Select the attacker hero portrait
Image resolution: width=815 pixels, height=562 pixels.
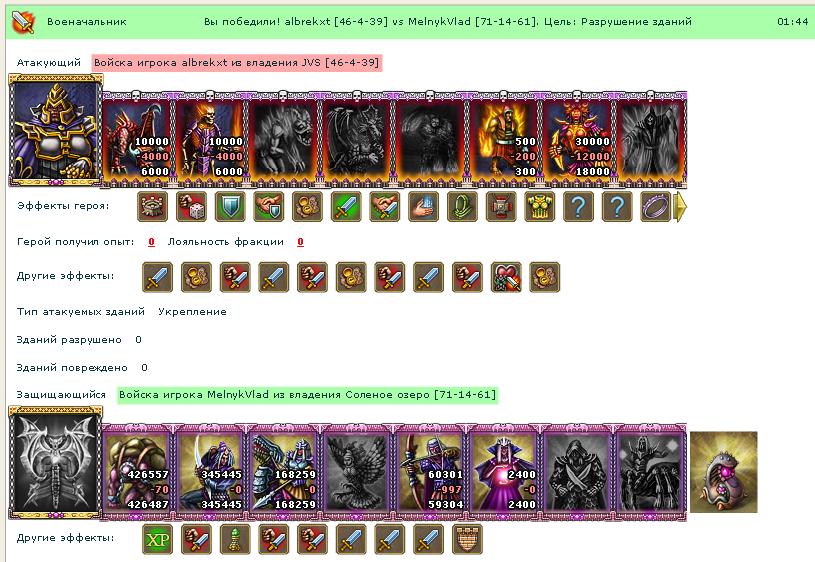[56, 130]
